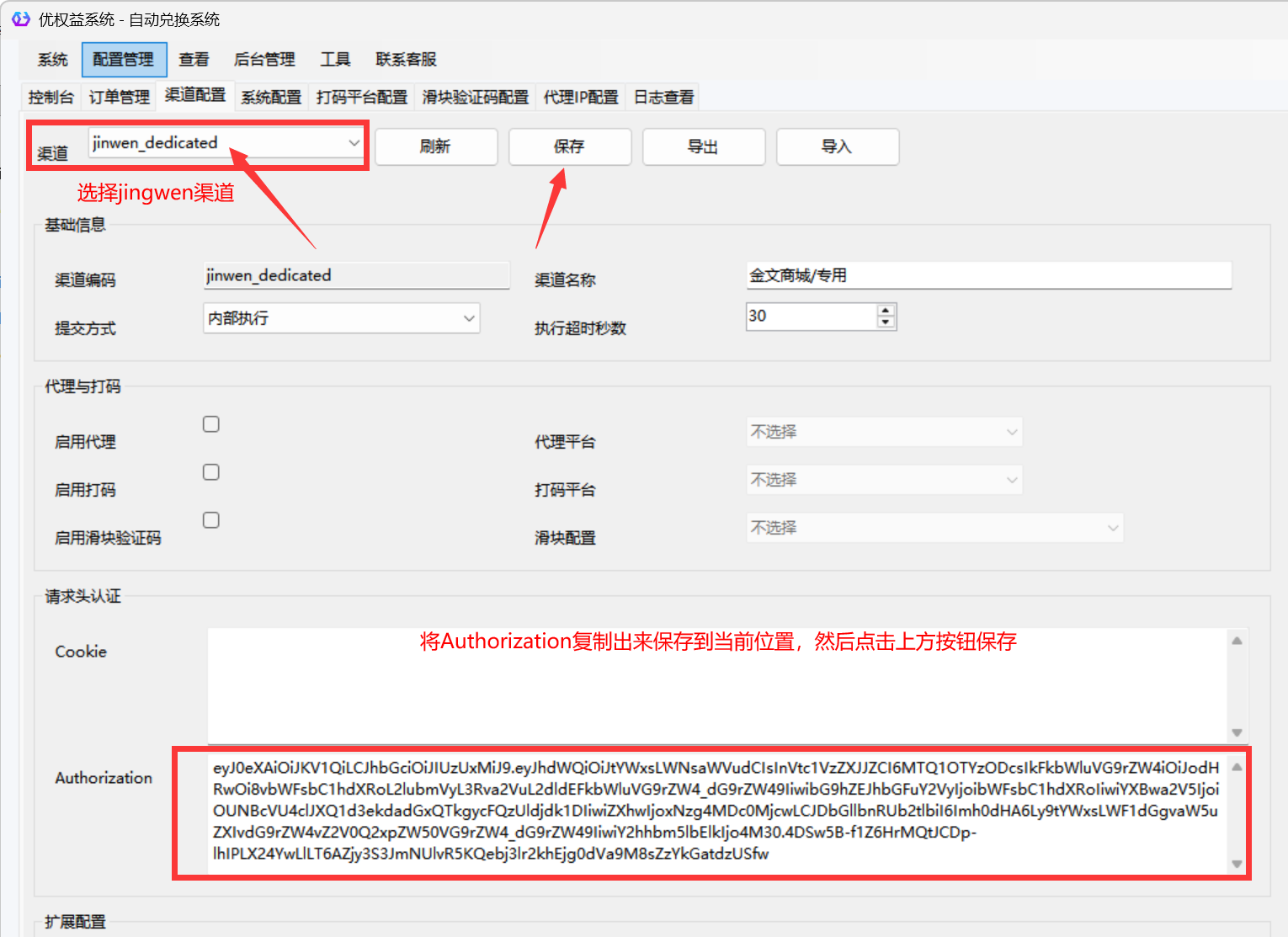The height and width of the screenshot is (937, 1288).
Task: Click inside the Cookie text area
Action: tap(717, 685)
